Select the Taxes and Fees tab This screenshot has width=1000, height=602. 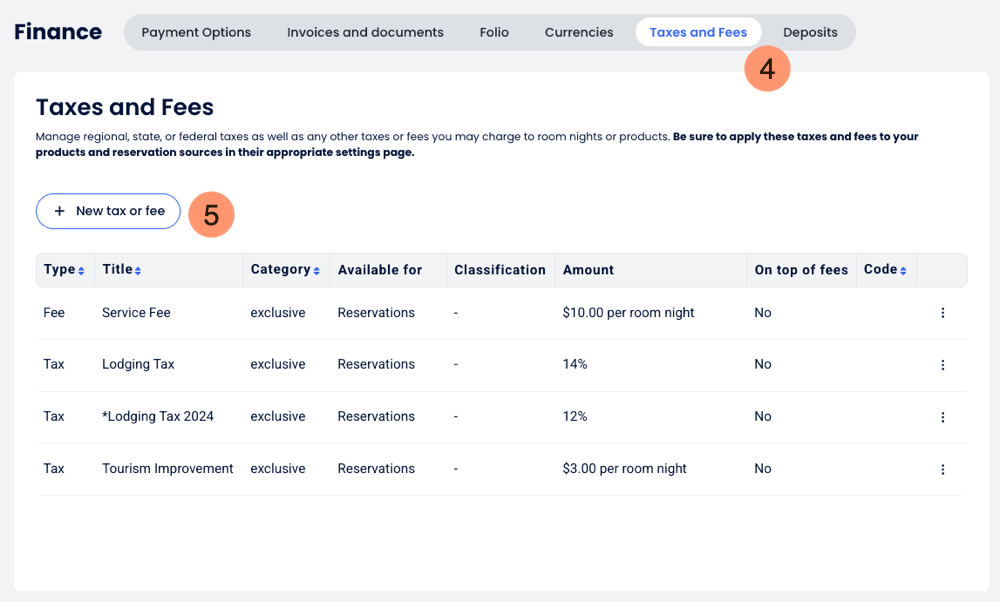click(x=698, y=32)
